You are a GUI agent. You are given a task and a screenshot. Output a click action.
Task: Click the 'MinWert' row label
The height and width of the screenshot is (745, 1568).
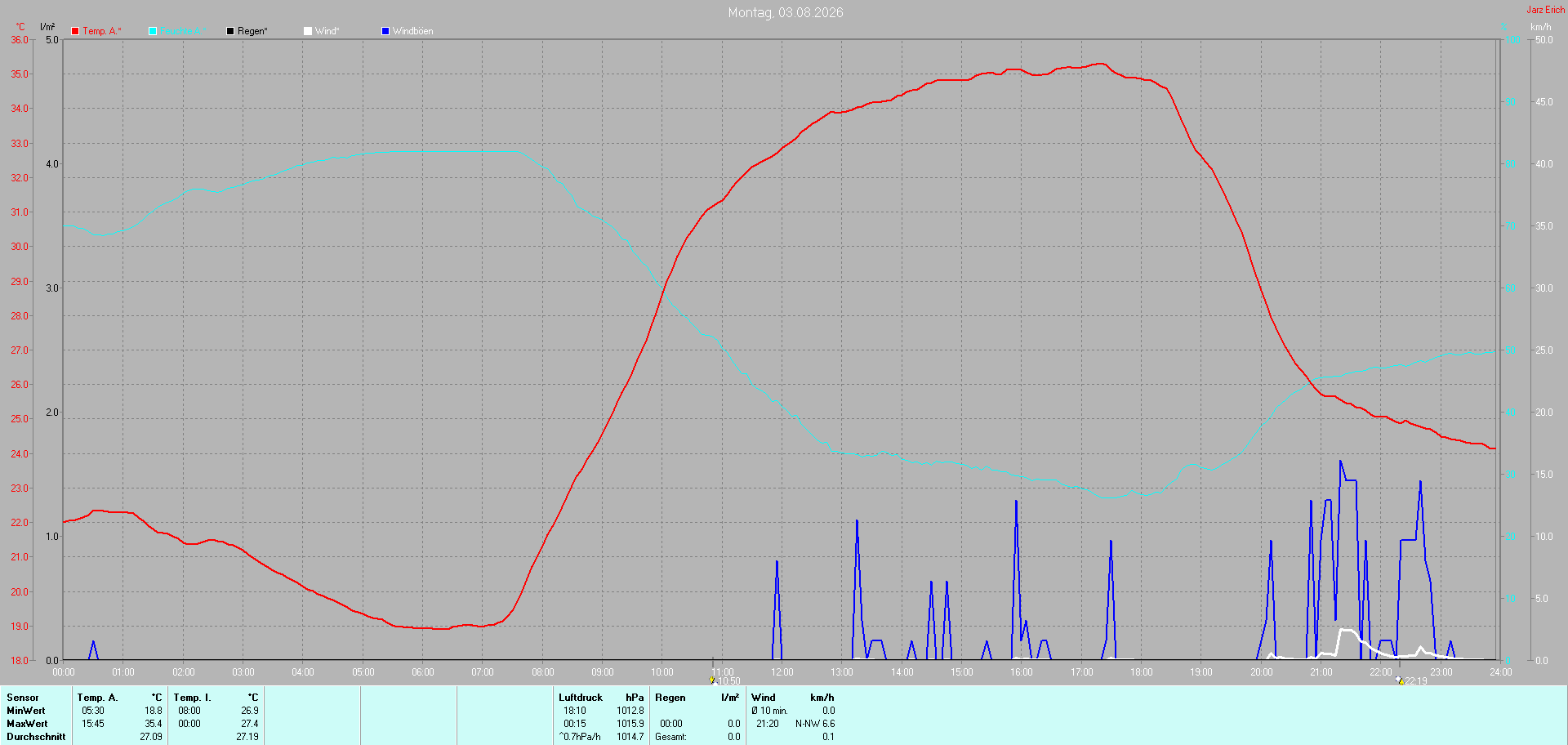point(26,711)
